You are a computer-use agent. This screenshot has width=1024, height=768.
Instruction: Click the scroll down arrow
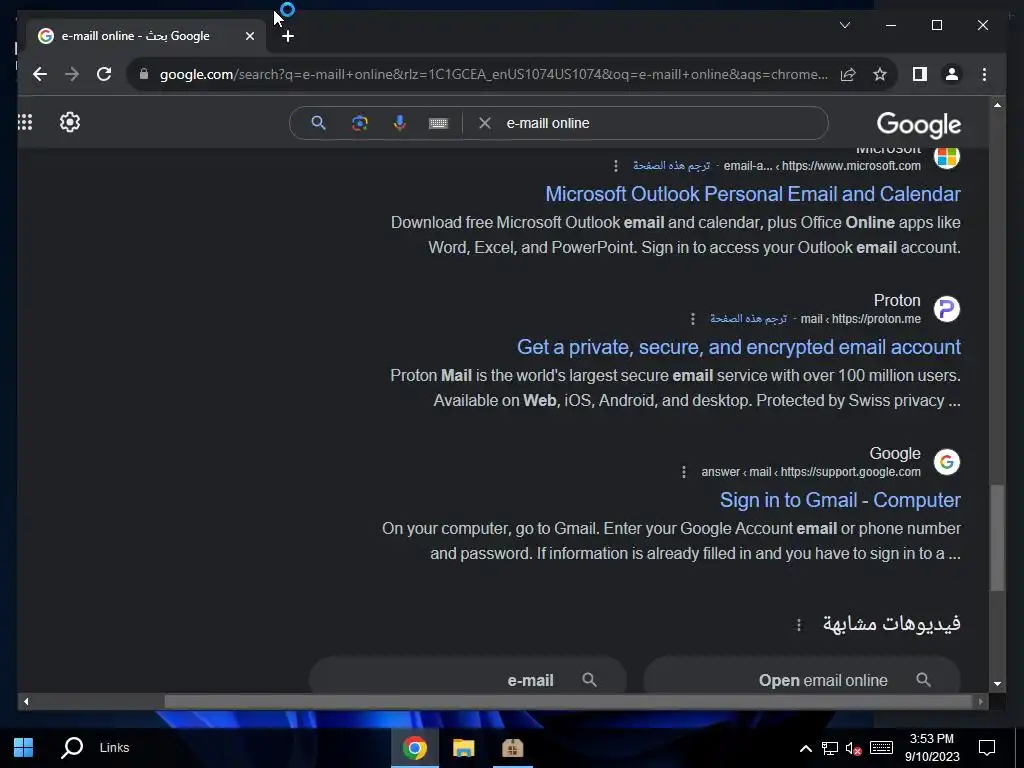[997, 684]
